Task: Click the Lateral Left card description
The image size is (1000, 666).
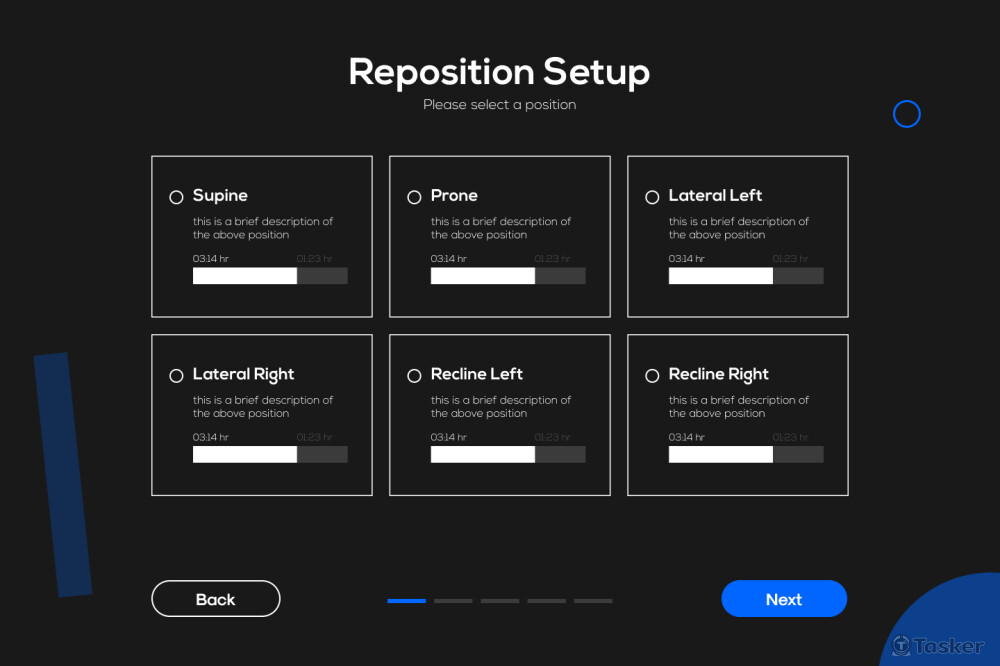Action: (x=738, y=228)
